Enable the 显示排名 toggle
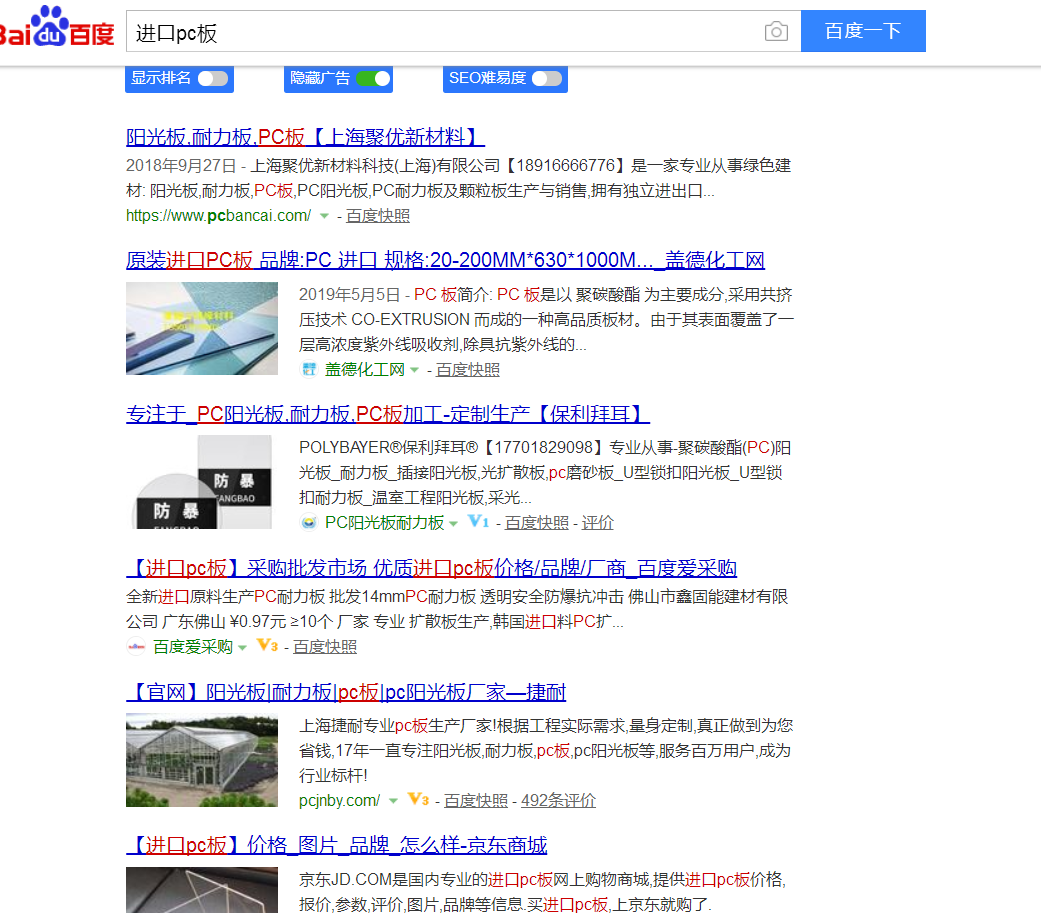This screenshot has width=1041, height=913. point(212,78)
